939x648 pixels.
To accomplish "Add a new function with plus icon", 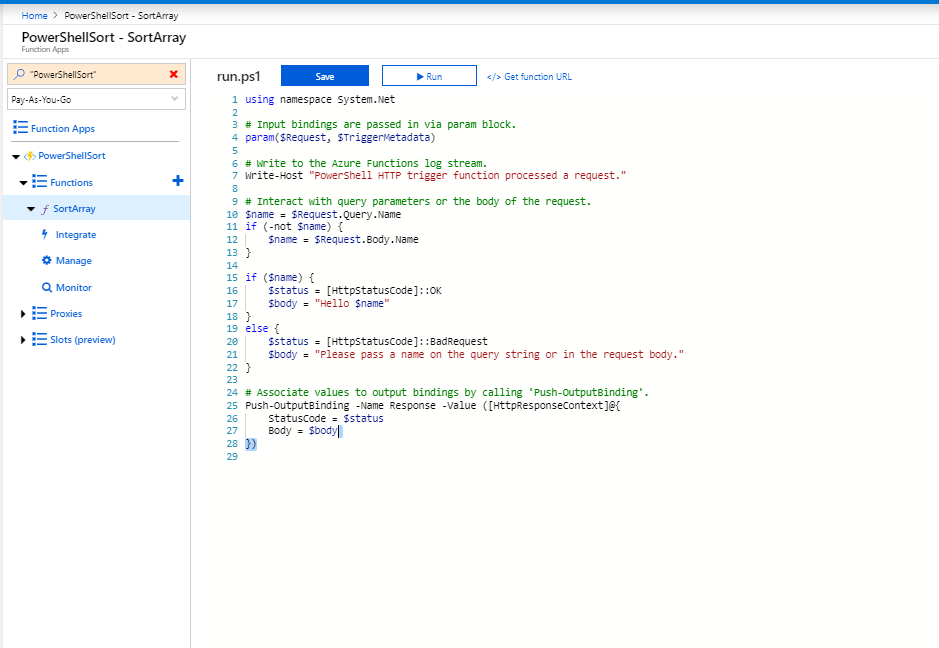I will [x=178, y=181].
